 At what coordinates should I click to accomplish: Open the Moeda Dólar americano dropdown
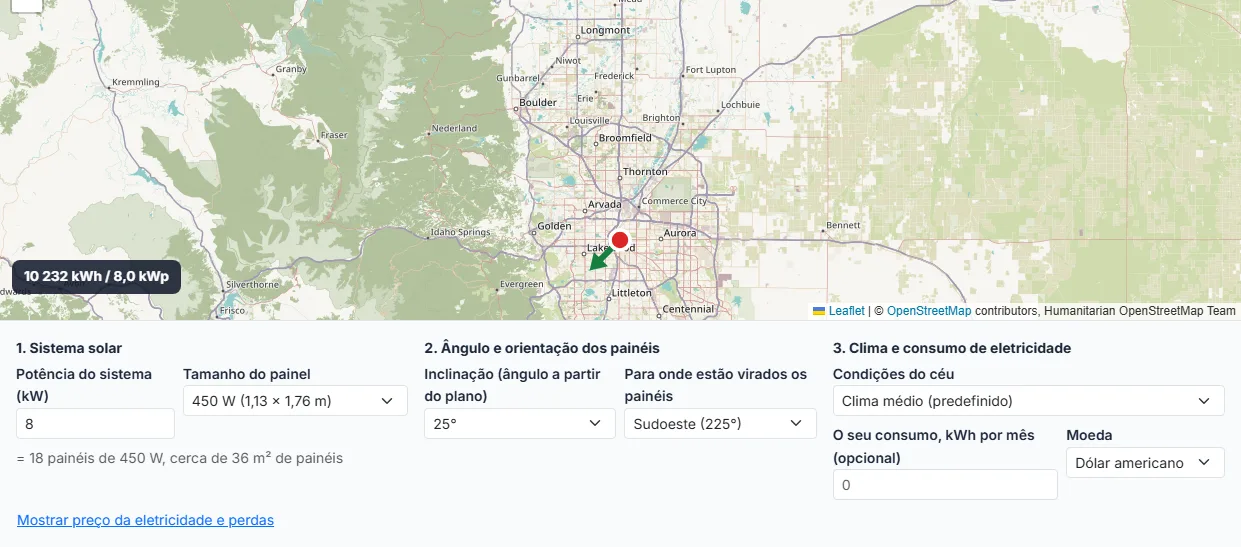point(1145,463)
